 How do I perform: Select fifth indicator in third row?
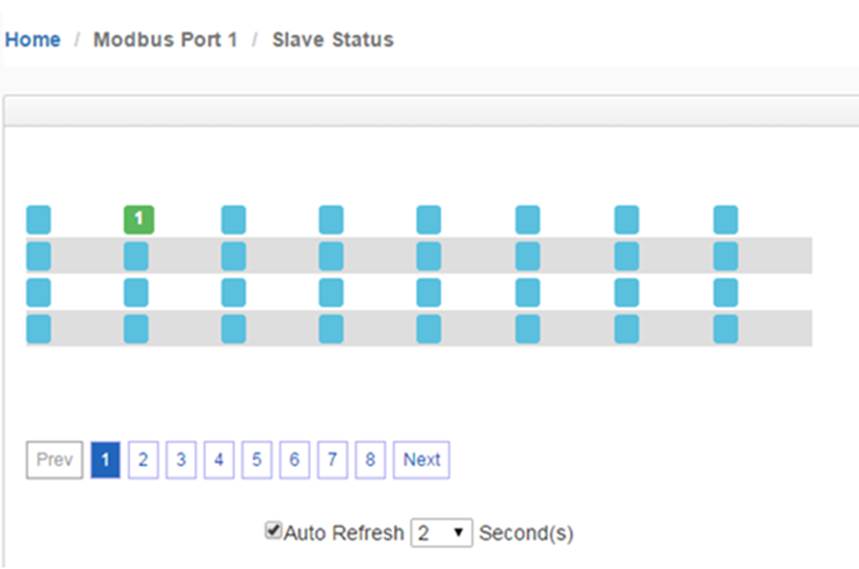pyautogui.click(x=428, y=292)
